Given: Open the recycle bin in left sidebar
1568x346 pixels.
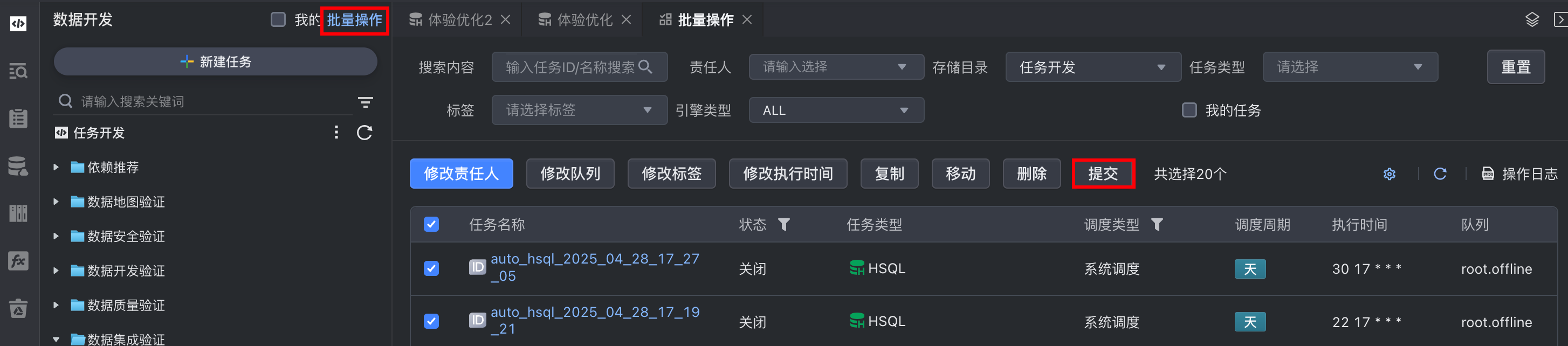Looking at the screenshot, I should pyautogui.click(x=18, y=308).
